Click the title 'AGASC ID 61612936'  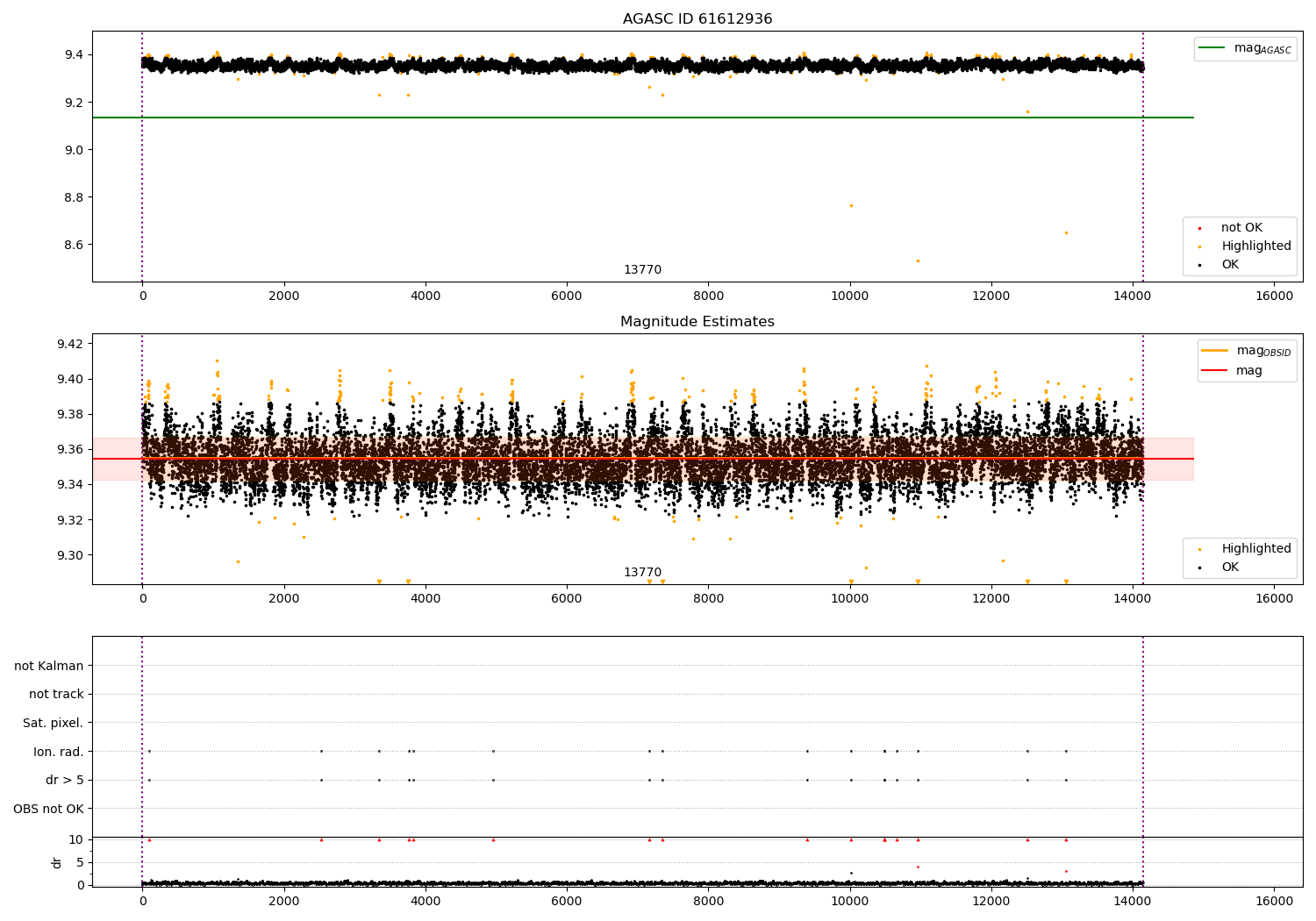(x=697, y=19)
